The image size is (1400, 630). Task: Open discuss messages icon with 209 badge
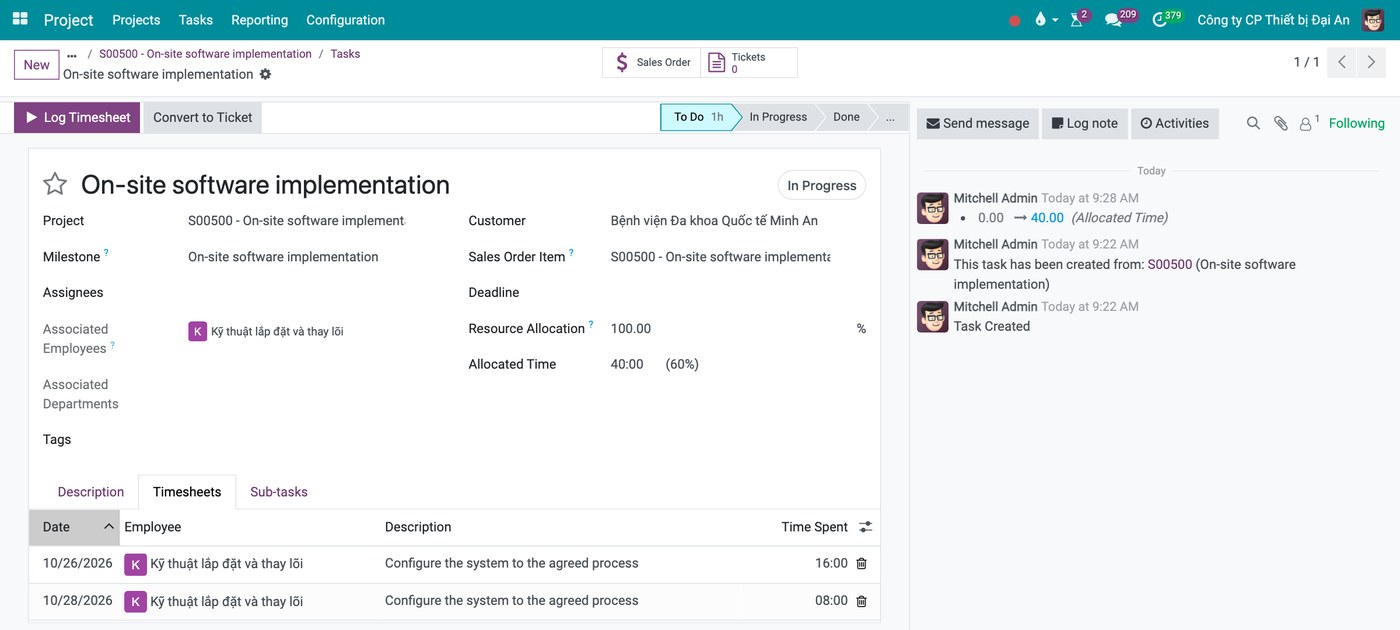coord(1119,19)
